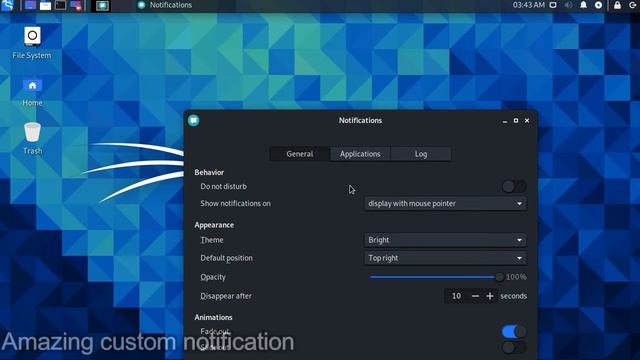Toggle the switch below Fade out
640x360 pixels.
pos(514,347)
